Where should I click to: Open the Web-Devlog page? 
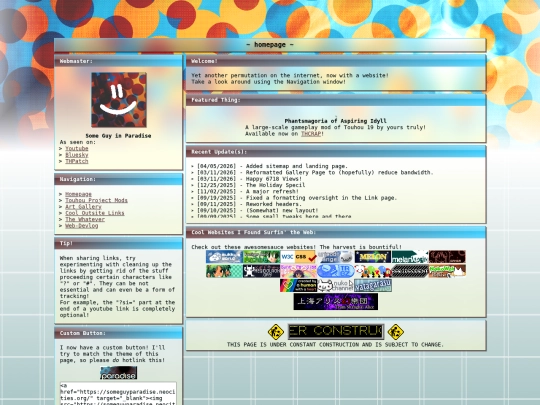tap(82, 226)
